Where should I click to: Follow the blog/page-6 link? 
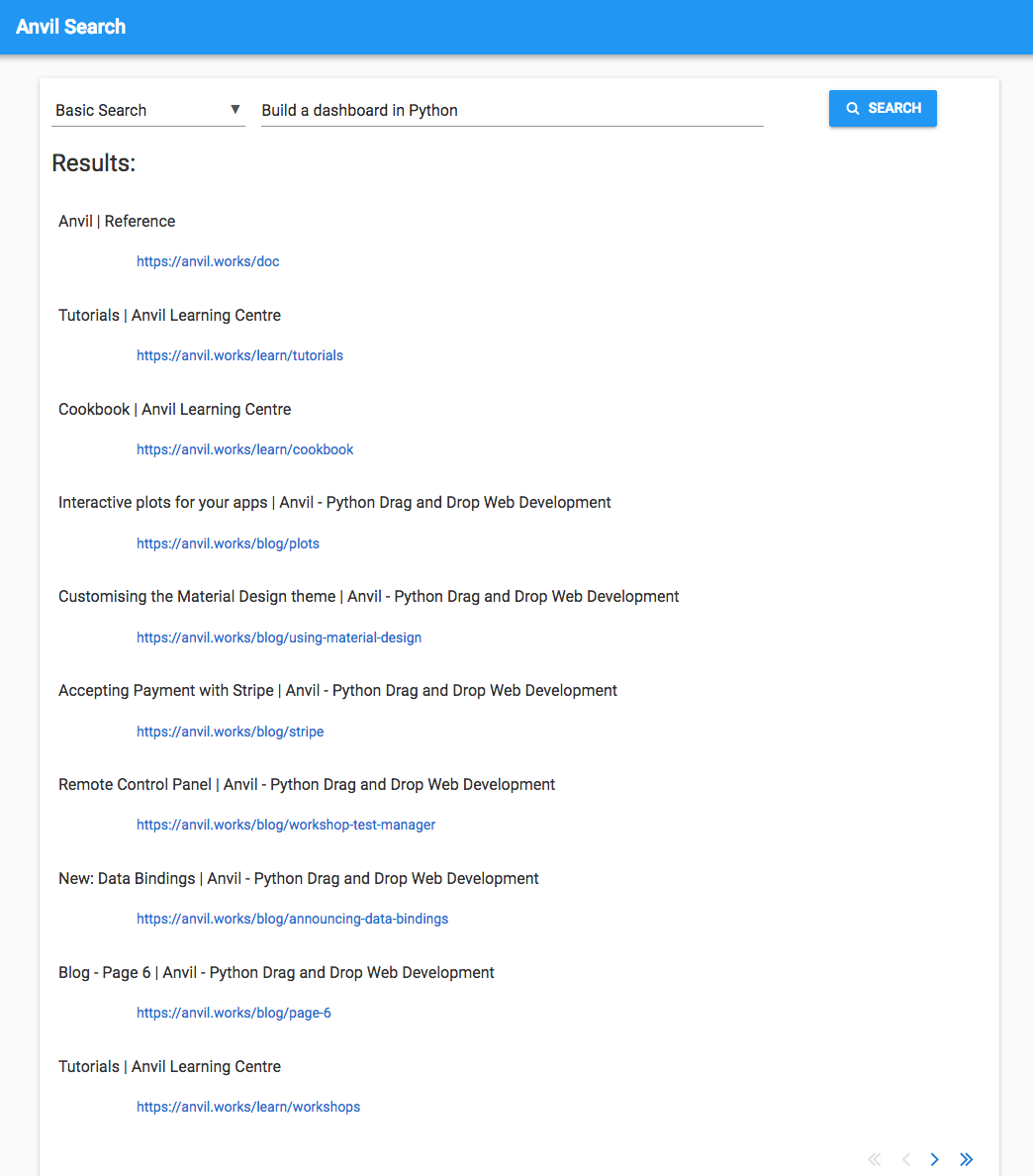click(234, 1013)
